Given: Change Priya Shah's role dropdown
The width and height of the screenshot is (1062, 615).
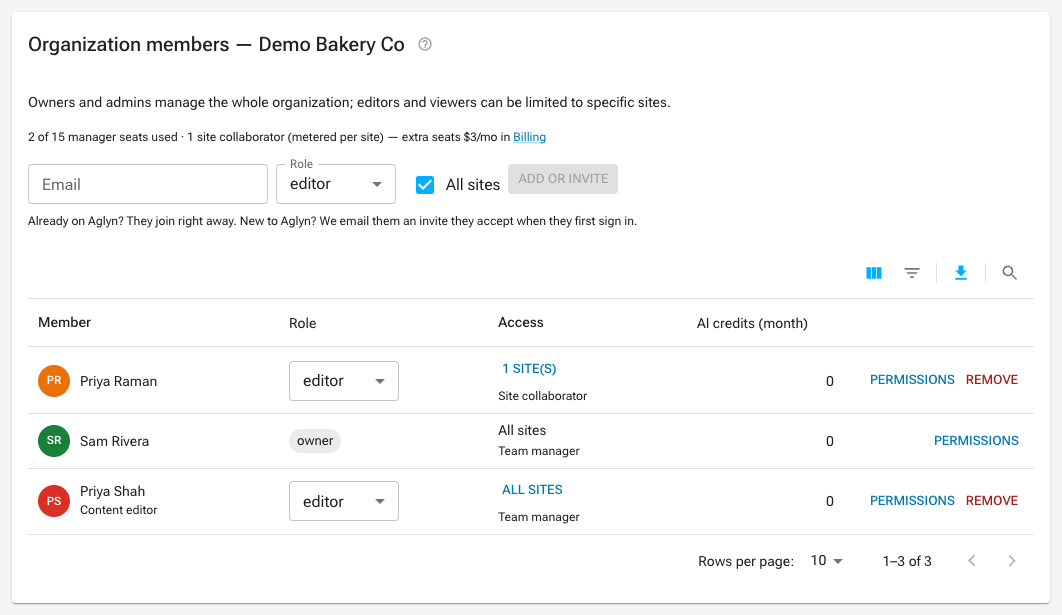Looking at the screenshot, I should (344, 501).
